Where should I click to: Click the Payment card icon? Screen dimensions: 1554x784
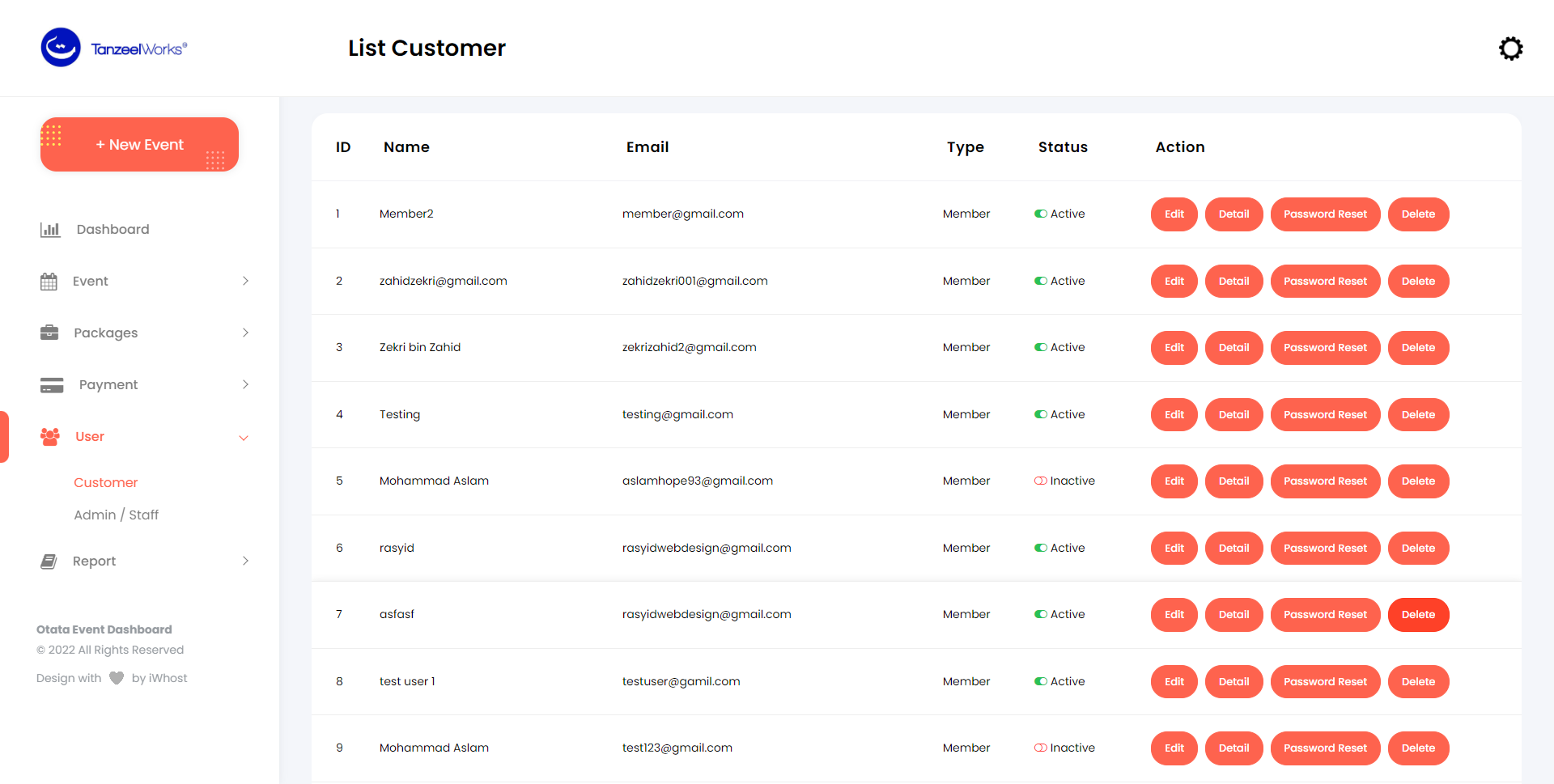(x=52, y=385)
